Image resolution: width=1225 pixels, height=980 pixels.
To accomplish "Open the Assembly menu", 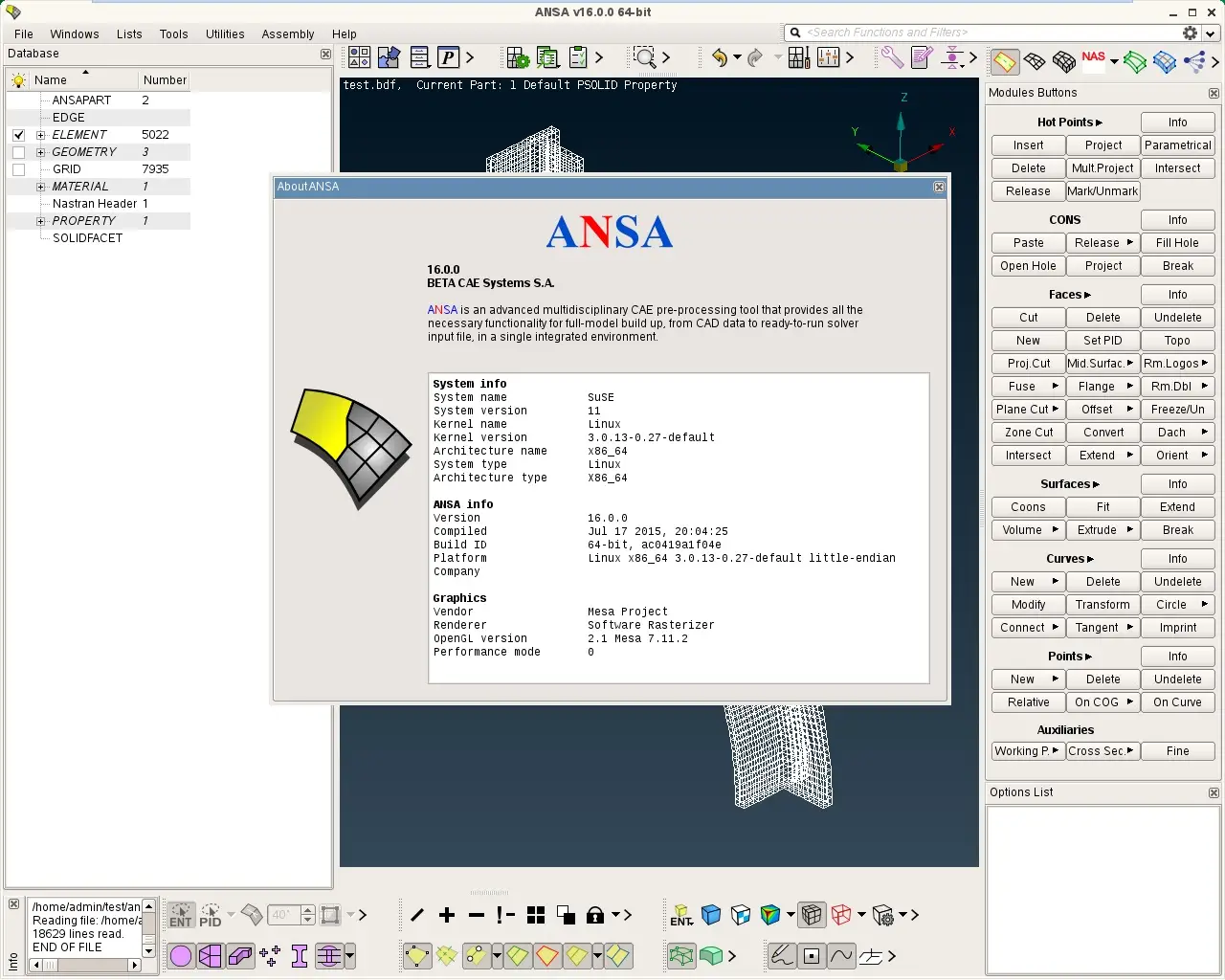I will pyautogui.click(x=288, y=34).
